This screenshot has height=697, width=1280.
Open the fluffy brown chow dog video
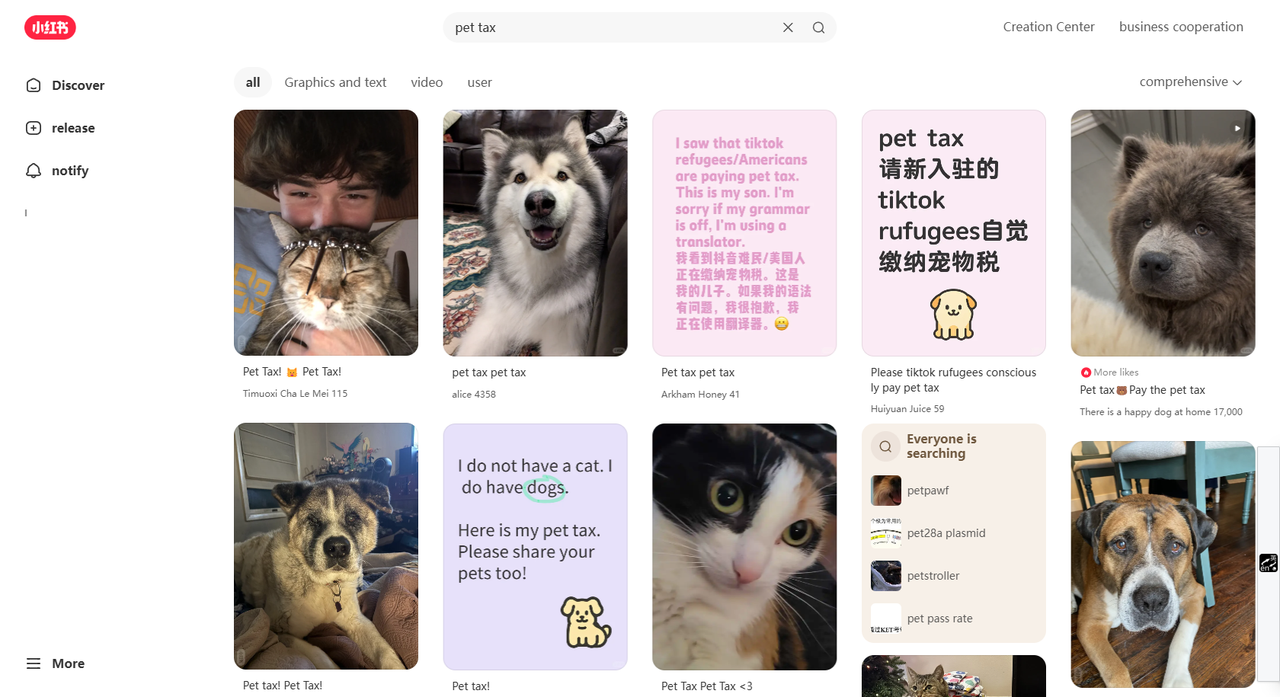point(1163,233)
